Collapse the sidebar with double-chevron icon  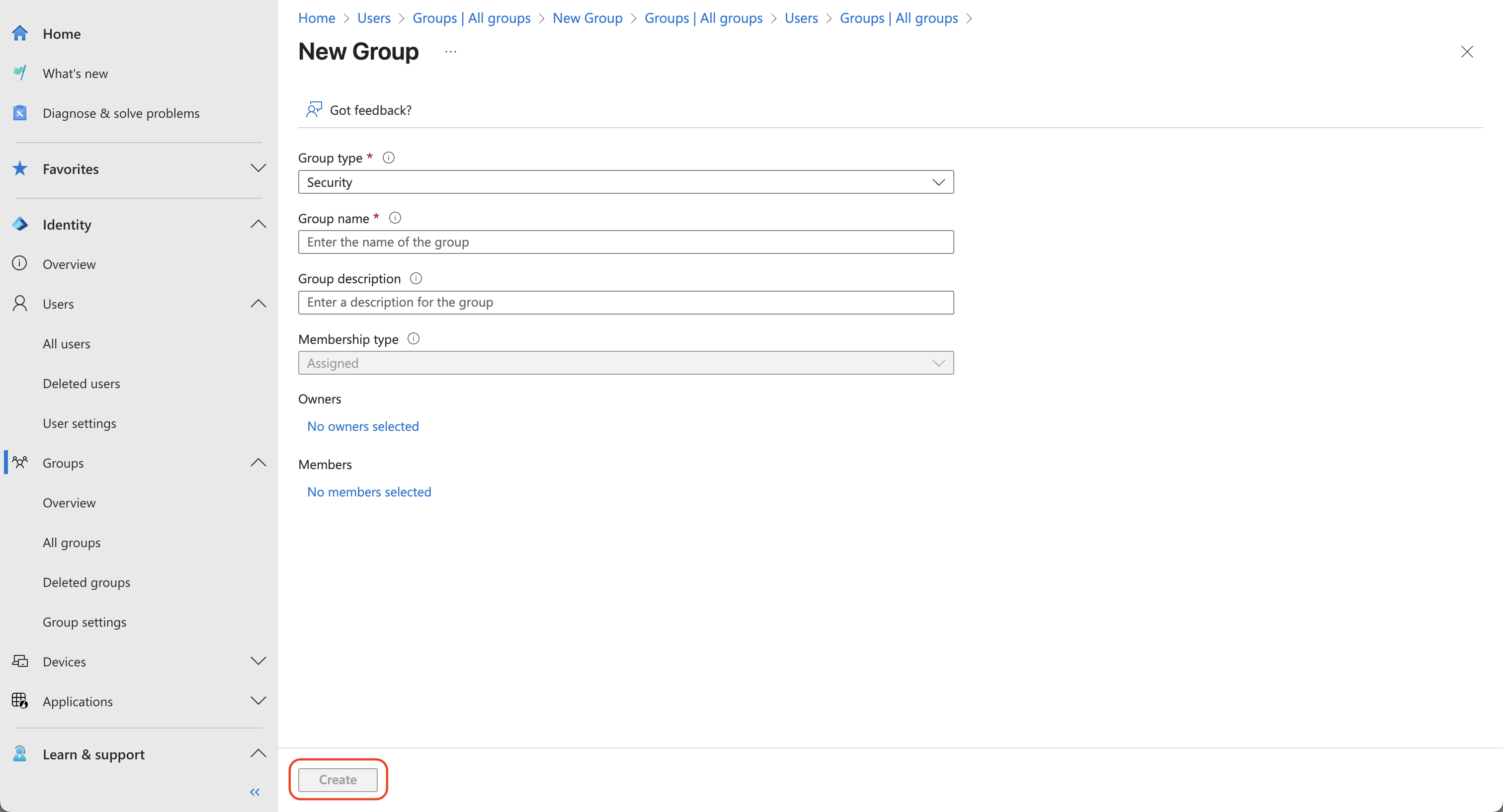(x=255, y=792)
